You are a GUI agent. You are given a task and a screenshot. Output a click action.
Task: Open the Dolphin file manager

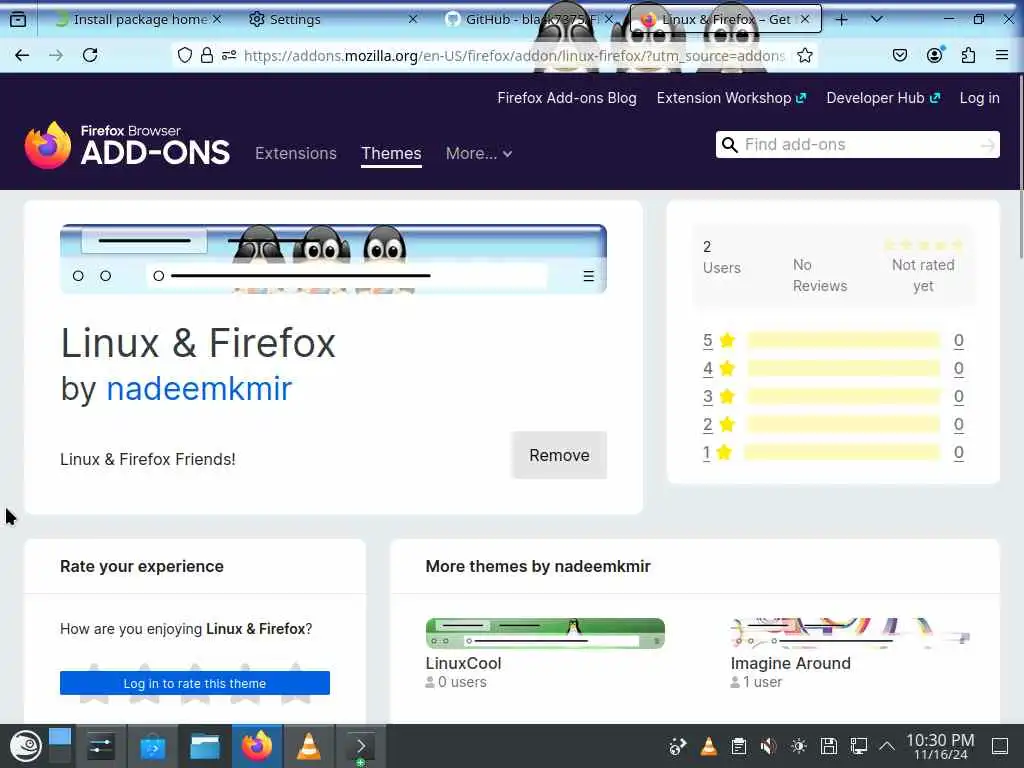coord(204,746)
